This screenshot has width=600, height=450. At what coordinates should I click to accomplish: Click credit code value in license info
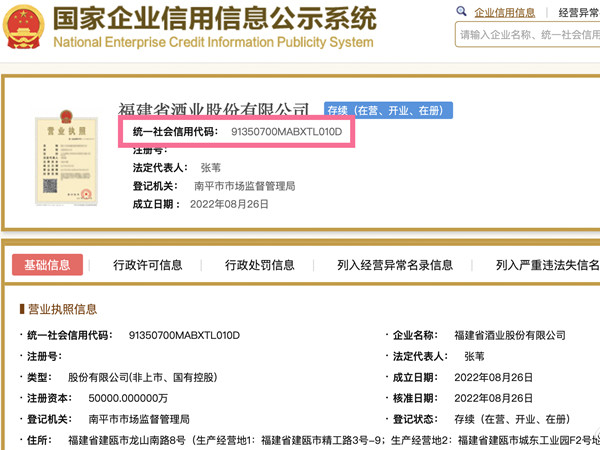(x=184, y=335)
